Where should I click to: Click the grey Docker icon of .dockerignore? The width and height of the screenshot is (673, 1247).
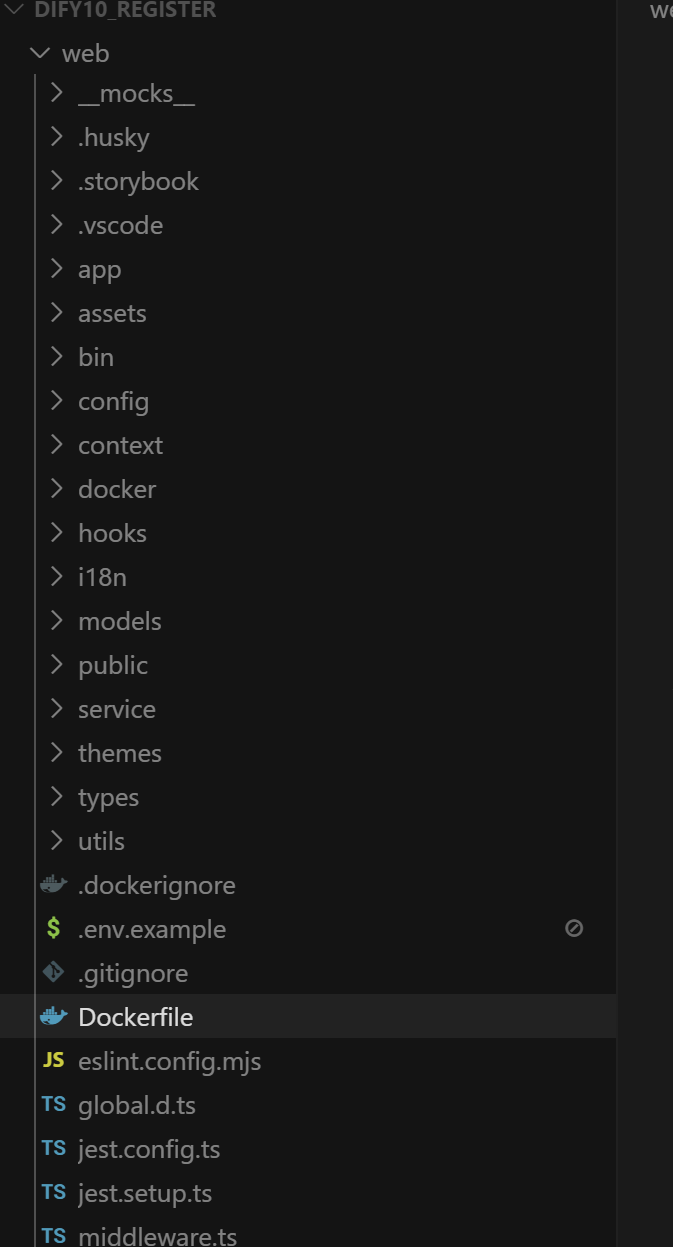click(x=53, y=885)
